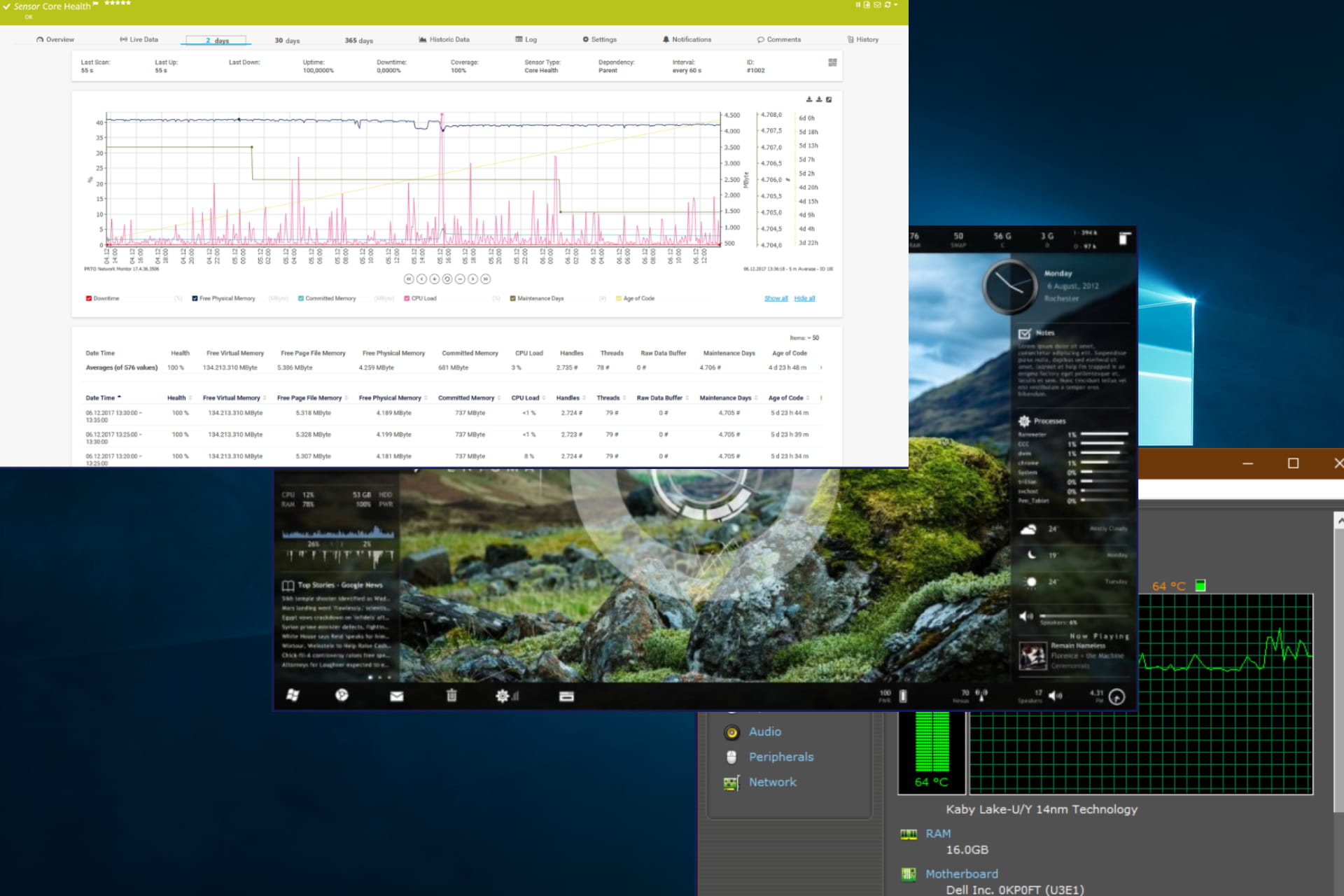Toggle the Committed Memory channel checkbox

301,298
